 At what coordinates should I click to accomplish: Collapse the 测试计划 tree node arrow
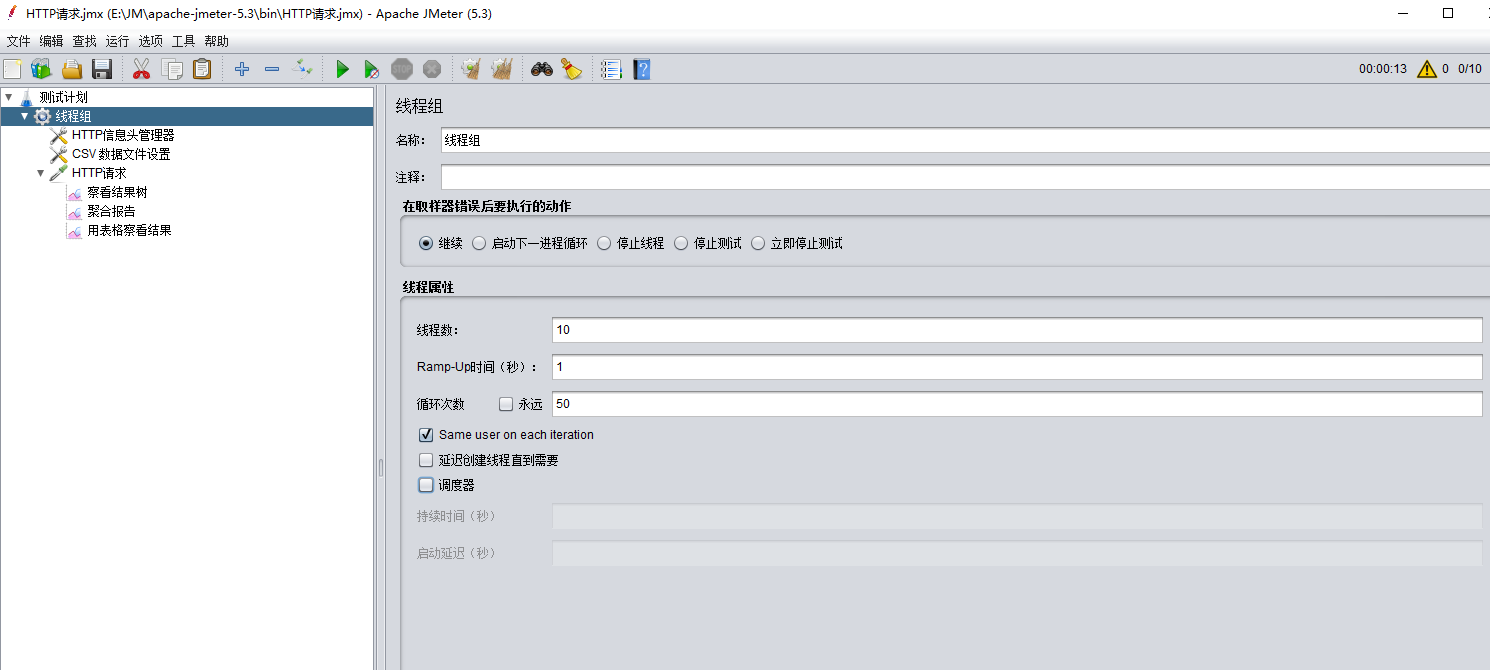pos(9,97)
